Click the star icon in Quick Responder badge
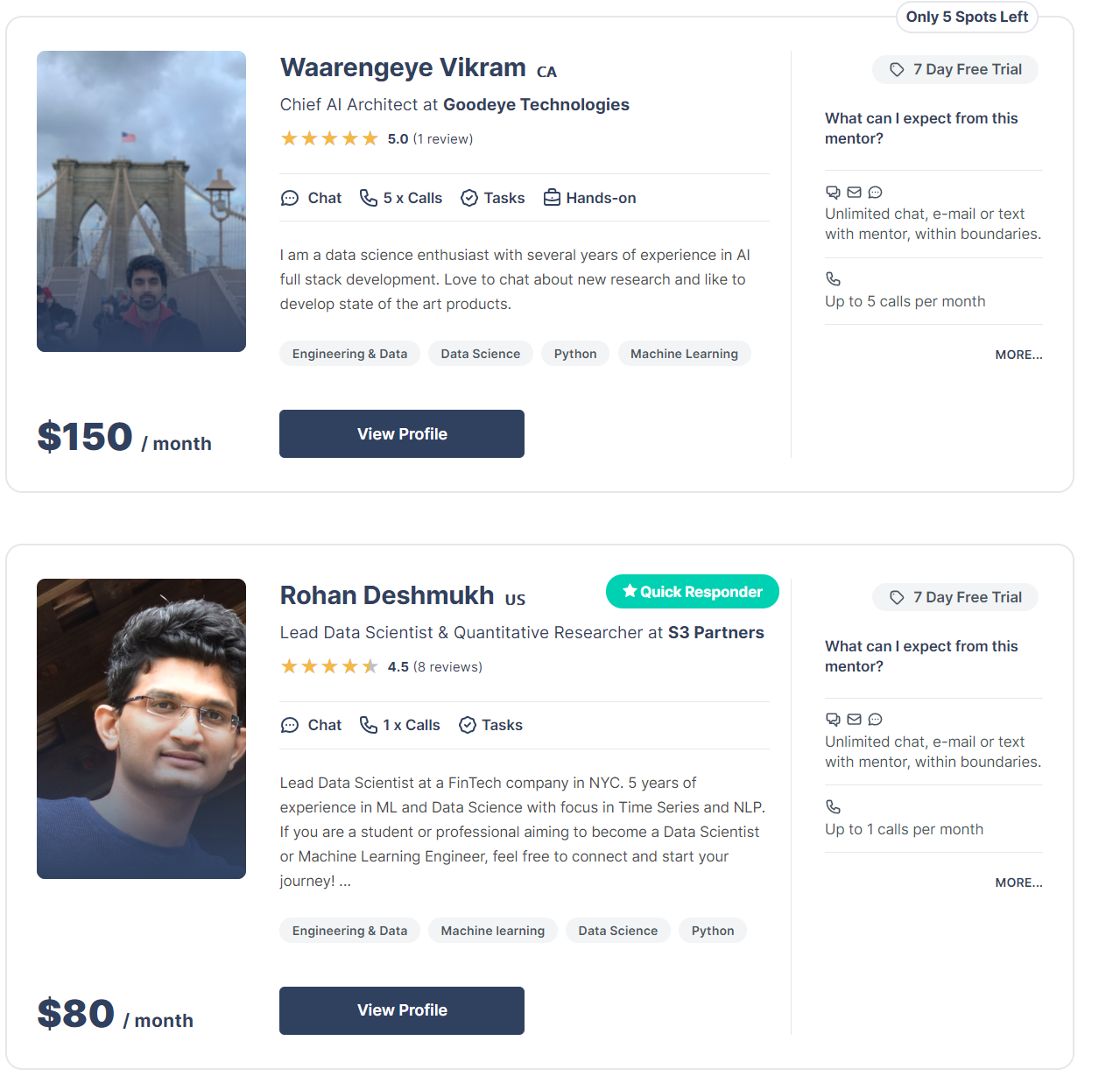 click(x=629, y=591)
